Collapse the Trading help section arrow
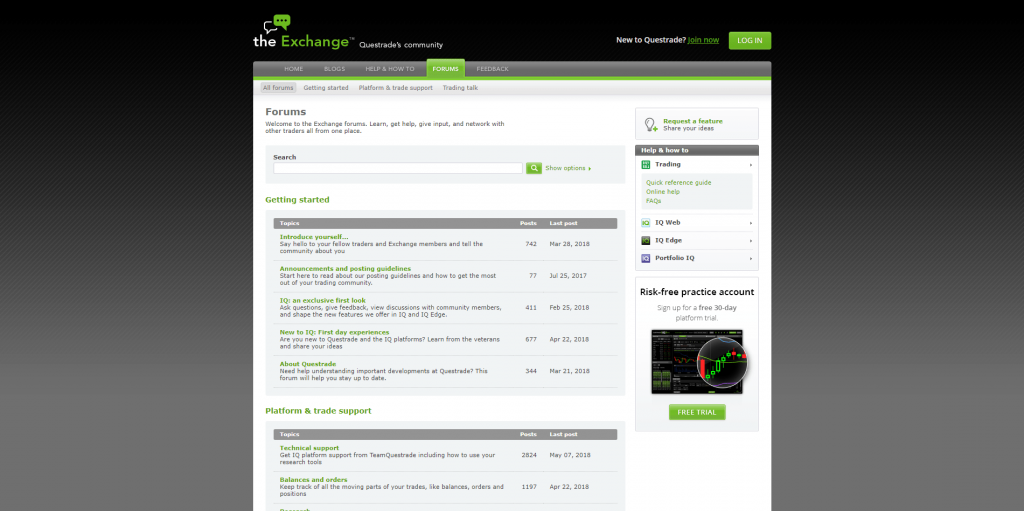The image size is (1024, 511). click(751, 164)
